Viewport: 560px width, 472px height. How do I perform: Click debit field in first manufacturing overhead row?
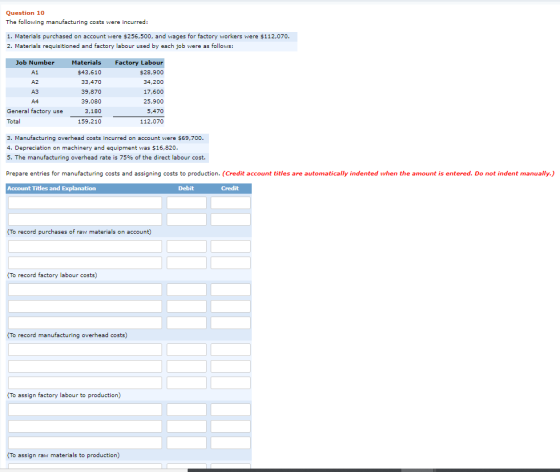[186, 290]
